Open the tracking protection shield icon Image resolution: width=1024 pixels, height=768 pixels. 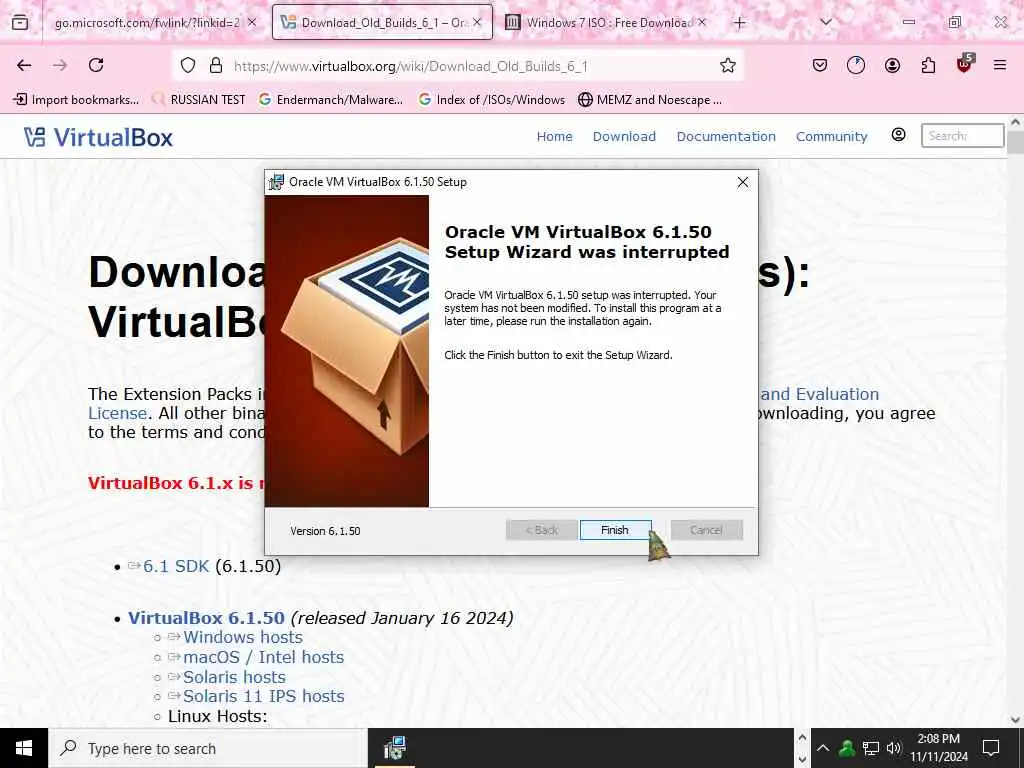coord(188,65)
